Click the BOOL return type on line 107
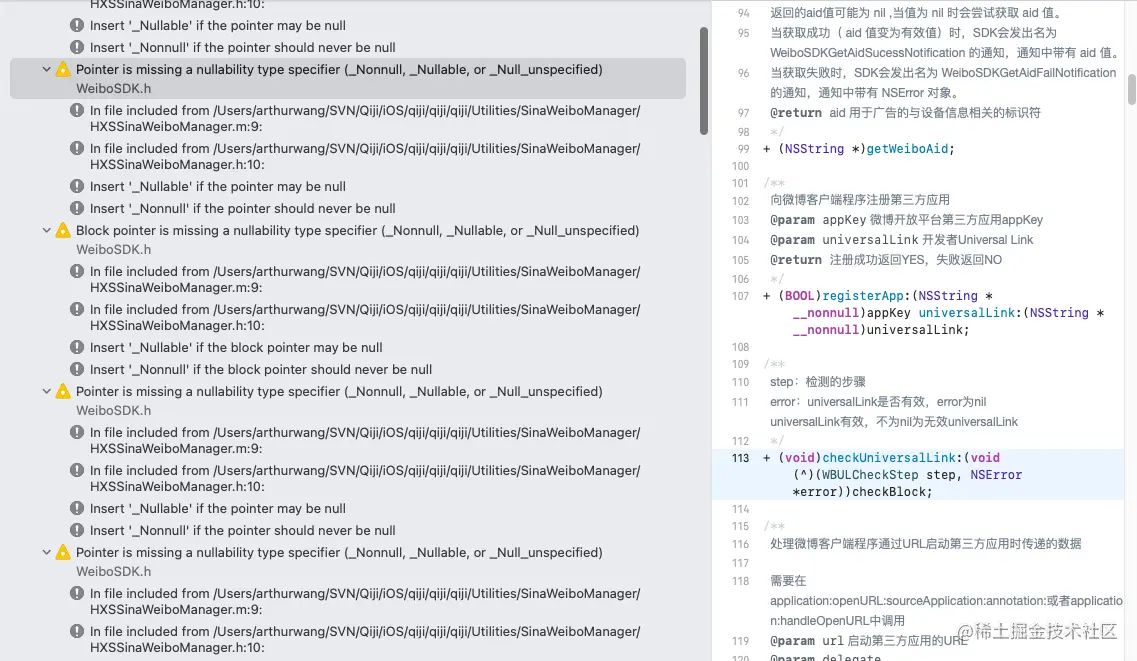The width and height of the screenshot is (1137, 661). pyautogui.click(x=799, y=296)
